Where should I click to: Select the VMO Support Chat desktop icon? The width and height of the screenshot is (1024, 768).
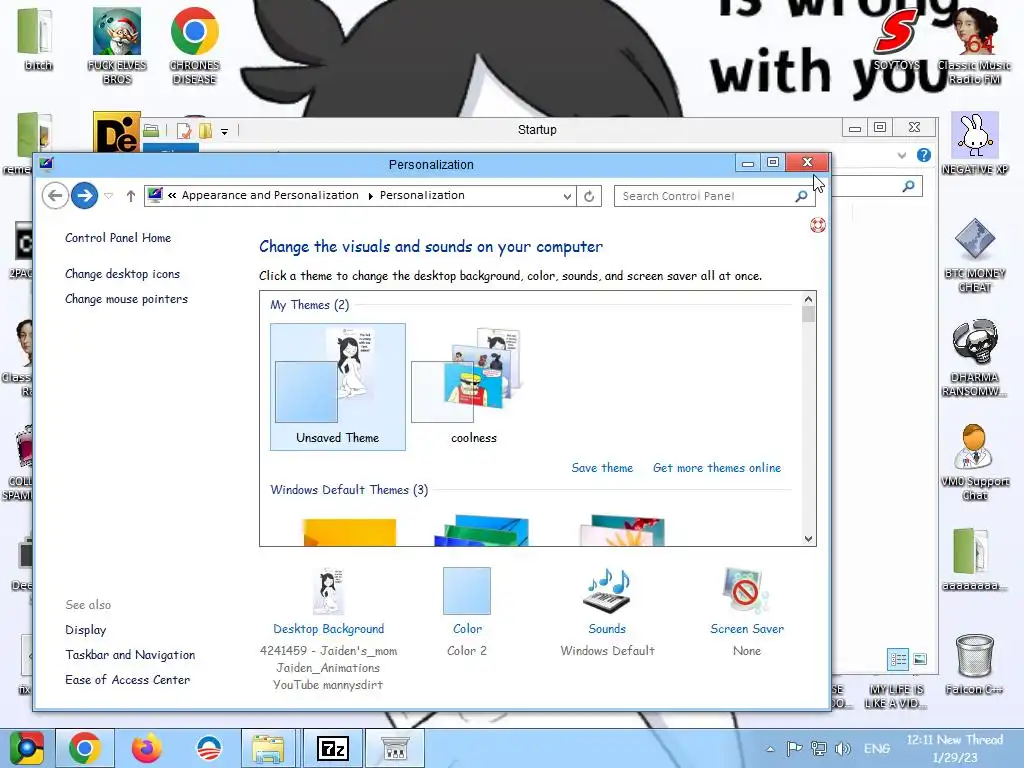[x=974, y=462]
